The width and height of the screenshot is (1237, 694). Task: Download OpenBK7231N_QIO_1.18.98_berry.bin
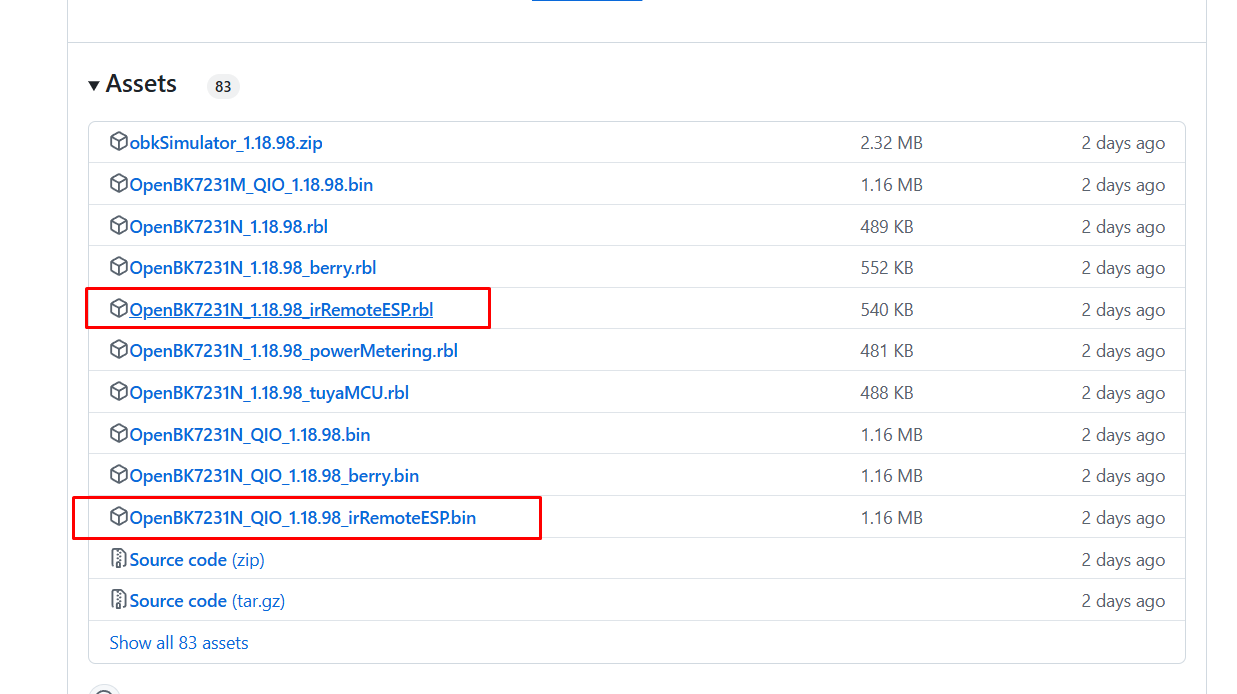coord(274,476)
